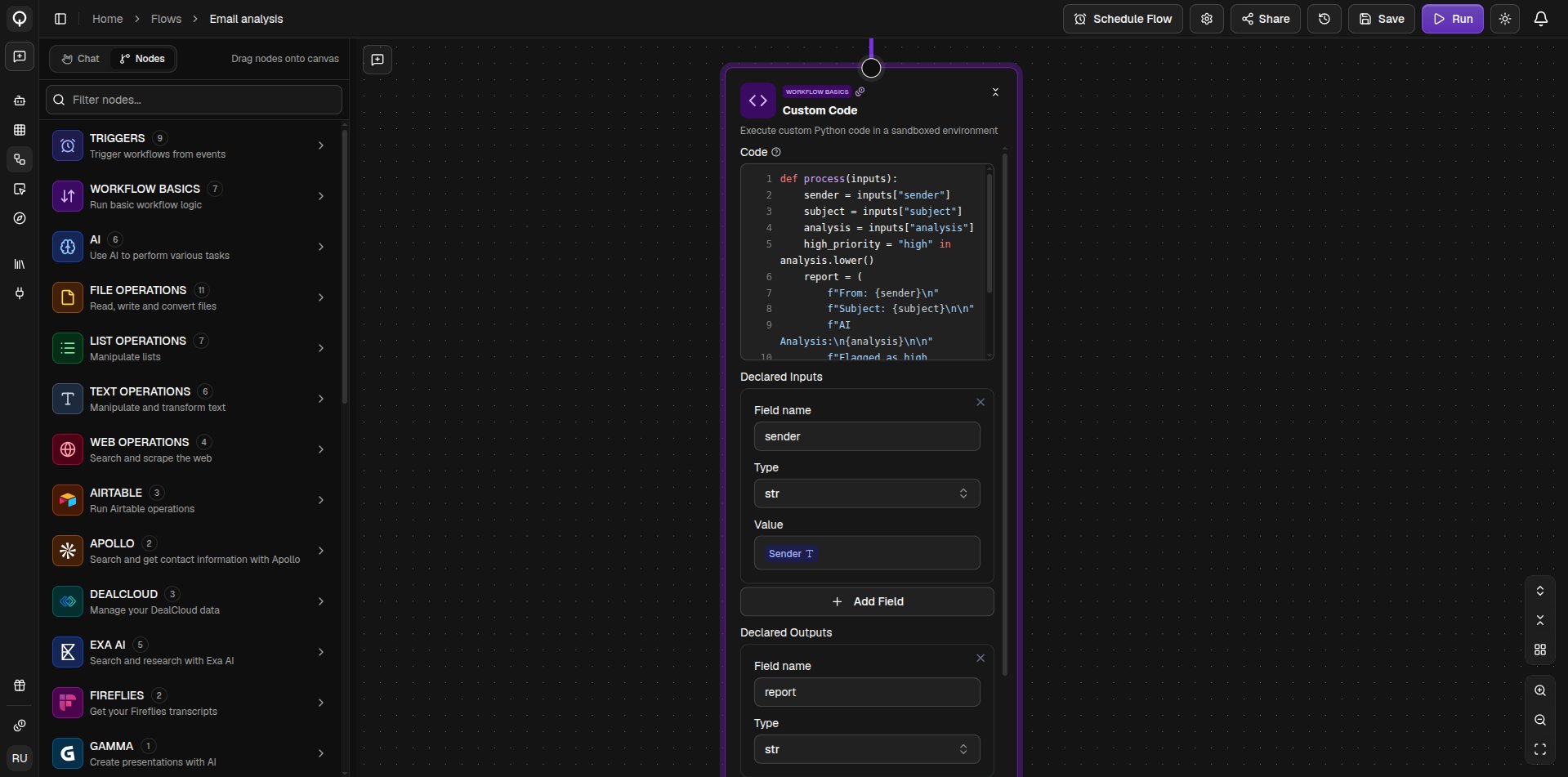The height and width of the screenshot is (777, 1568).
Task: Copy link icon beside Workflow Basics tag
Action: point(860,92)
